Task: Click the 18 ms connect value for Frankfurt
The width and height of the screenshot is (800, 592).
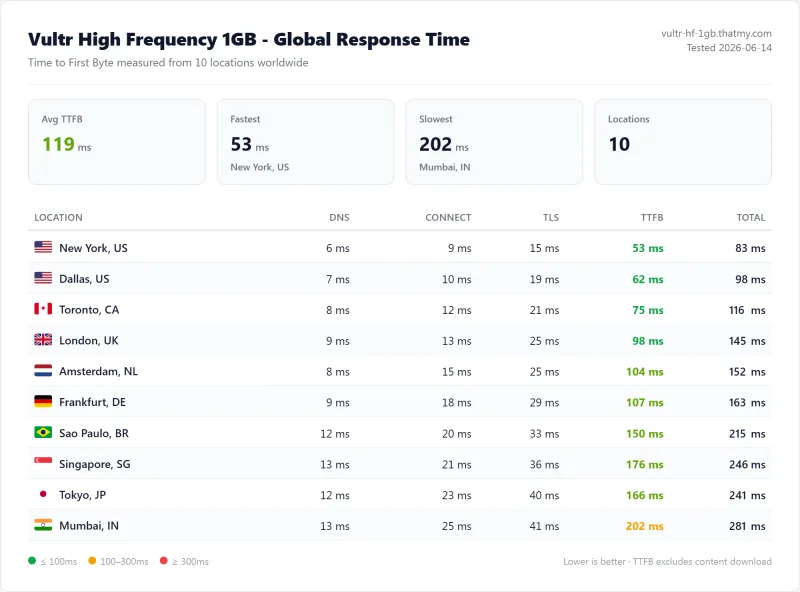Action: [x=457, y=403]
